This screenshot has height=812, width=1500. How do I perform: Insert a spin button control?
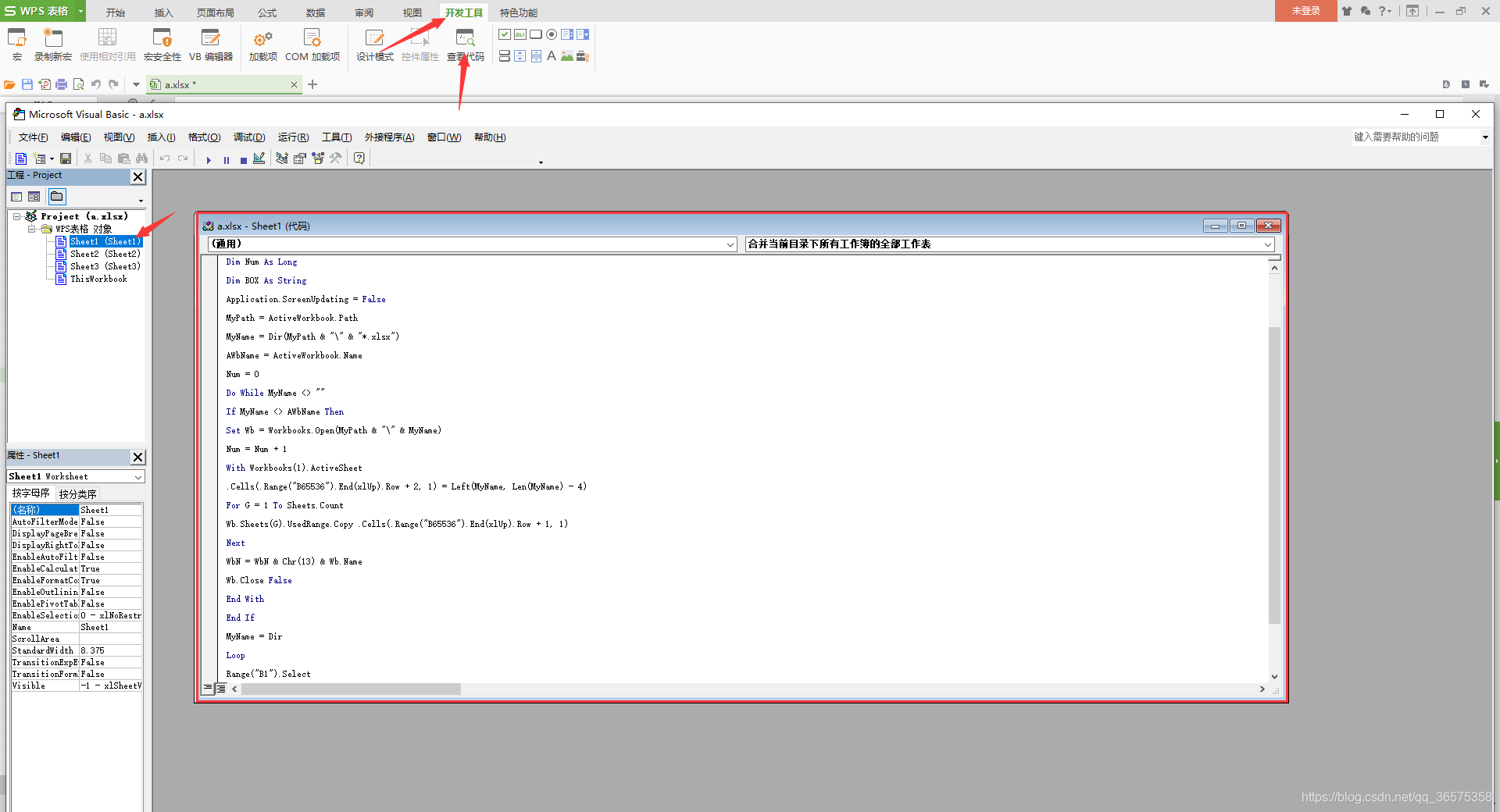tap(520, 56)
